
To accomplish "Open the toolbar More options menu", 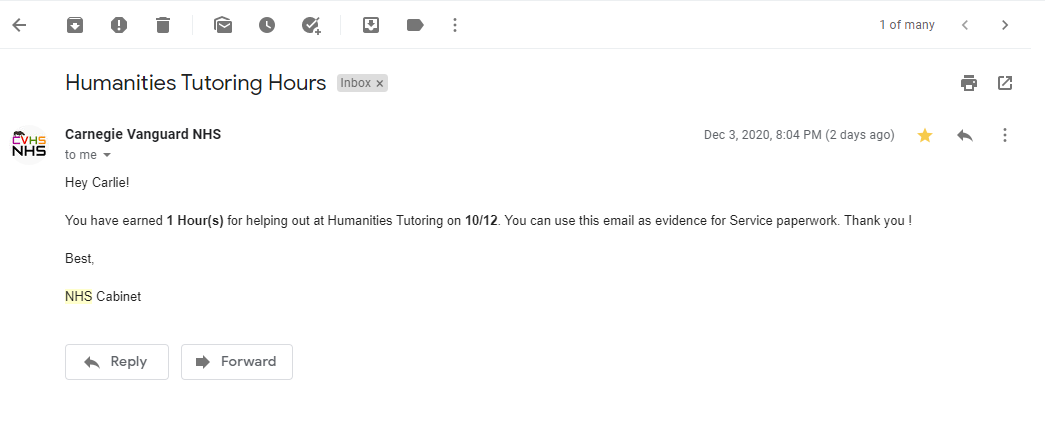I will click(x=456, y=25).
